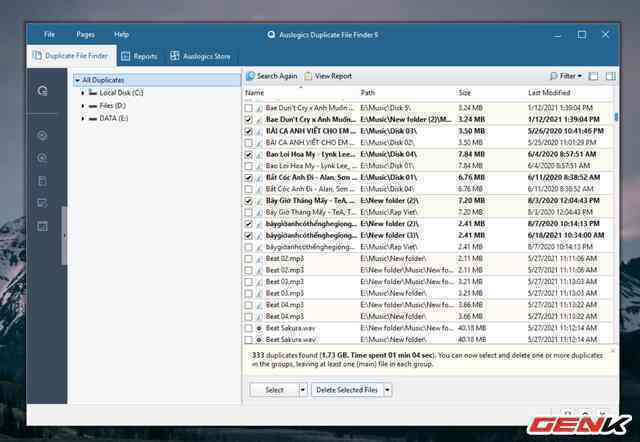Click the first pane layout icon beside Filter
The image size is (640, 442).
(x=593, y=76)
